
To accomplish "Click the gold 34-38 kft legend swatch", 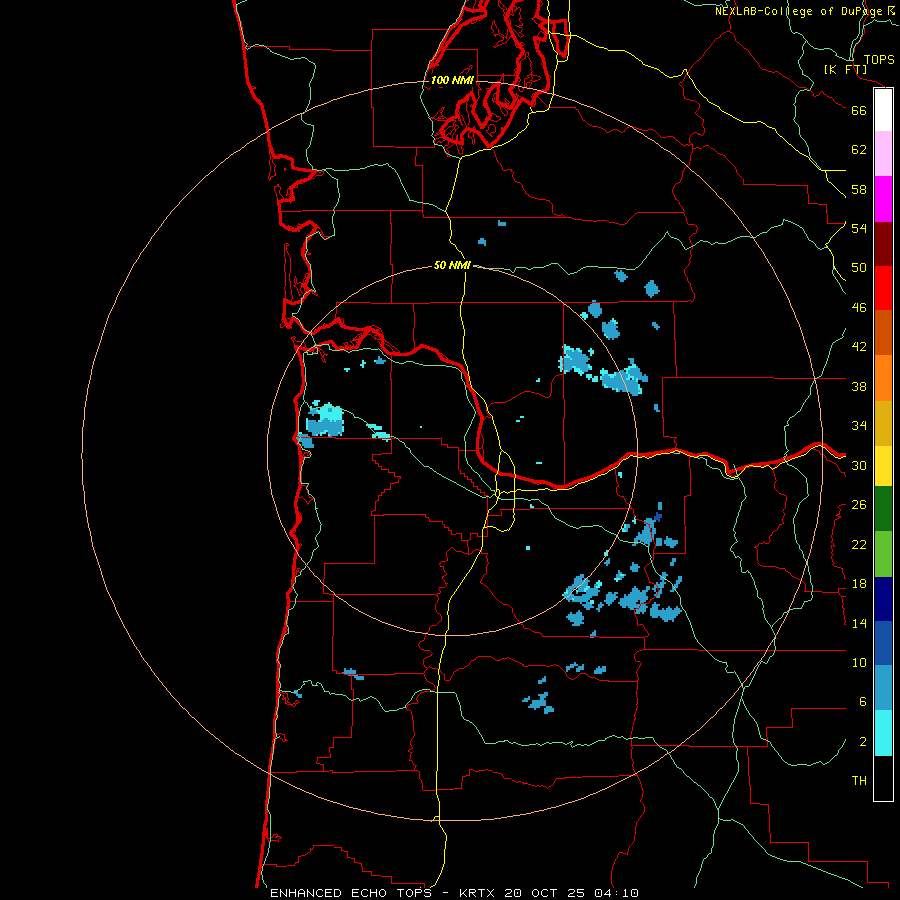I will coord(883,423).
